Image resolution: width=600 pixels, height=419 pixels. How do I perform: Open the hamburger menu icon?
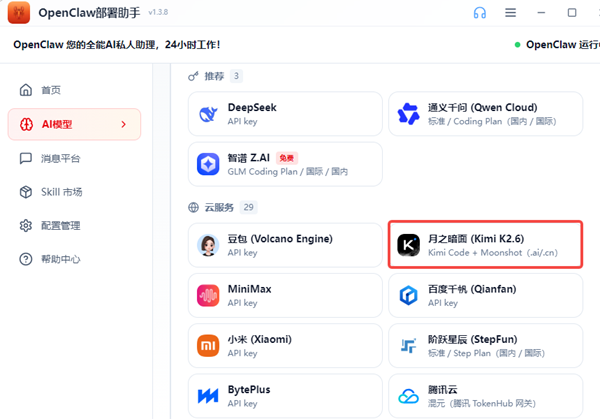point(510,13)
